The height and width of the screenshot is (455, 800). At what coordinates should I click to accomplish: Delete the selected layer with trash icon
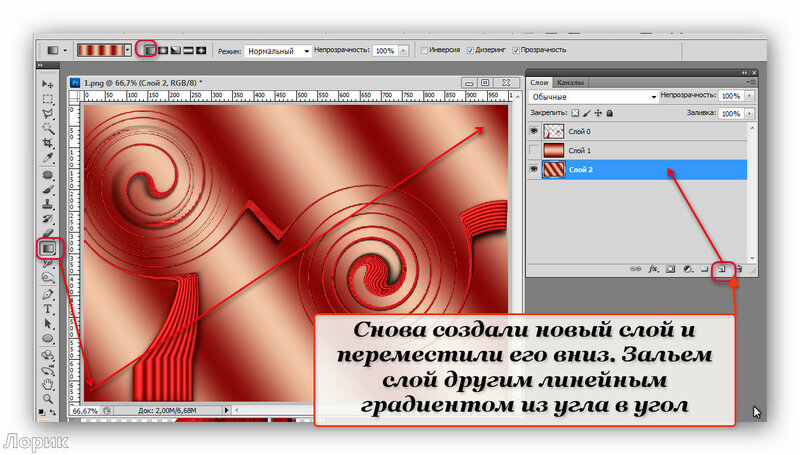point(739,269)
